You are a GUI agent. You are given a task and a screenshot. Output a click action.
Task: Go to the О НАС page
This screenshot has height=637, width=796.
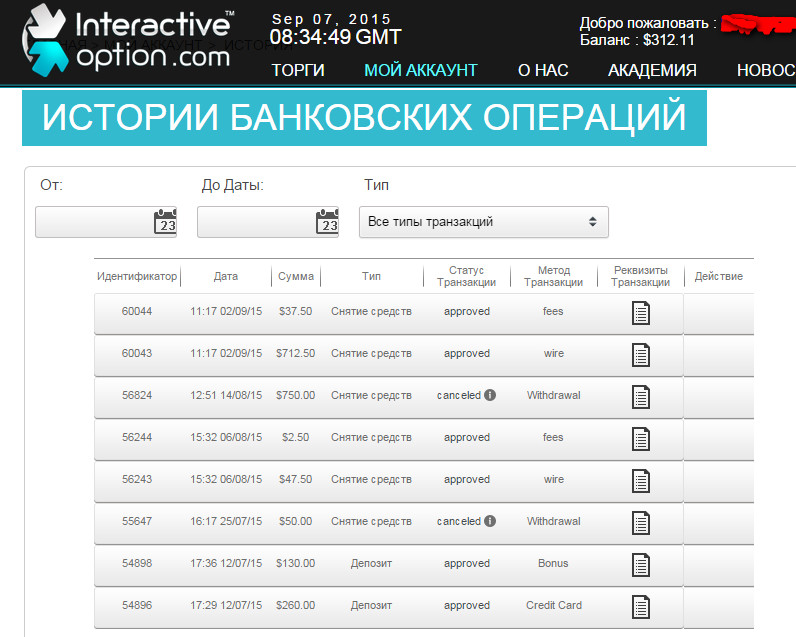pyautogui.click(x=543, y=70)
